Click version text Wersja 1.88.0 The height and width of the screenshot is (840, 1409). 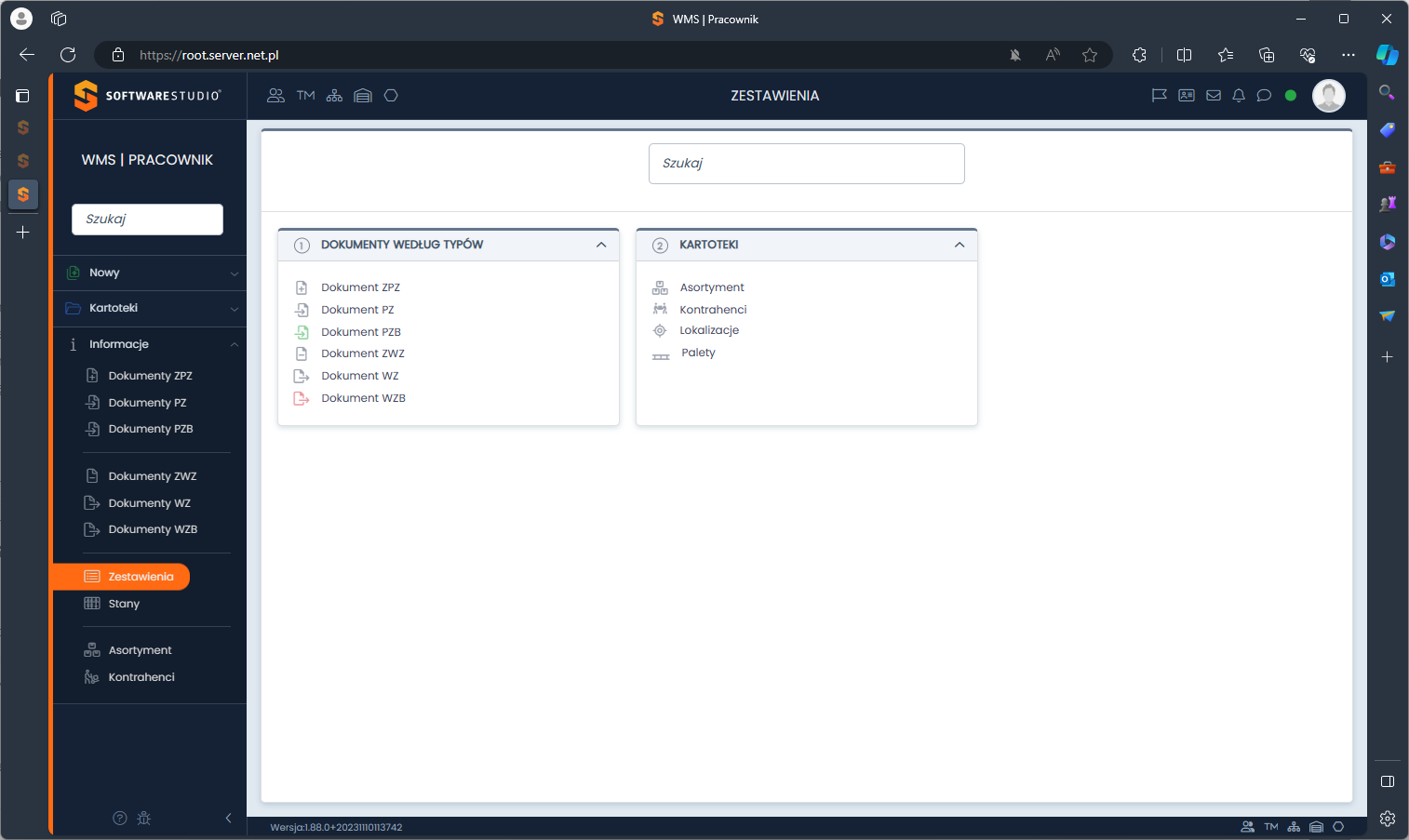point(336,827)
